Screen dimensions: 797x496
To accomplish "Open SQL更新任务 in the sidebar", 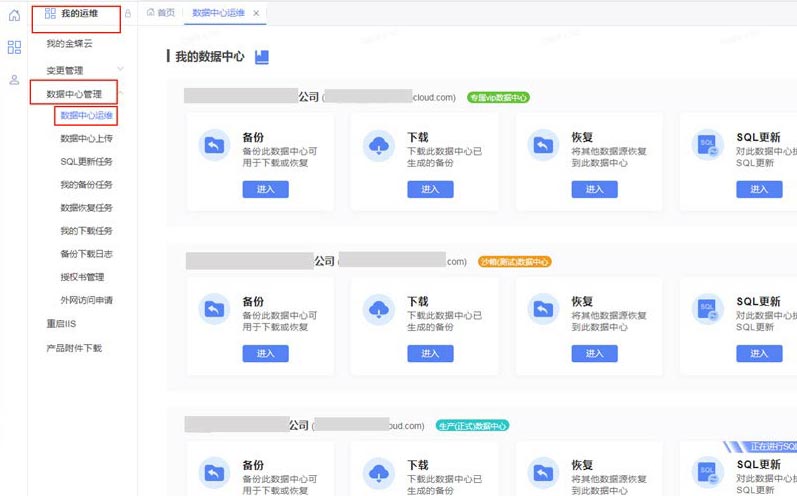I will click(86, 162).
